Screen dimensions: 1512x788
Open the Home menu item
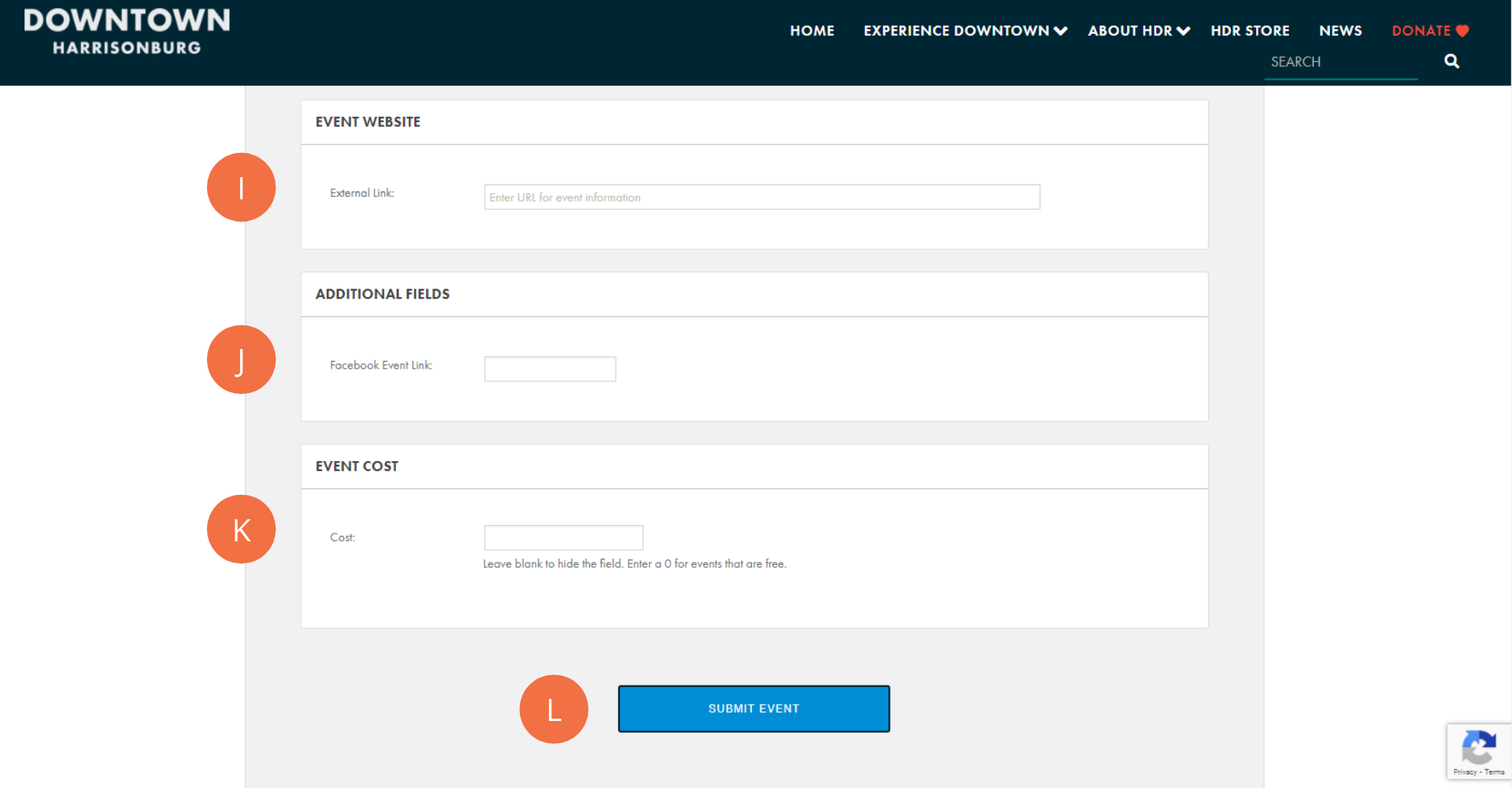pyautogui.click(x=812, y=31)
